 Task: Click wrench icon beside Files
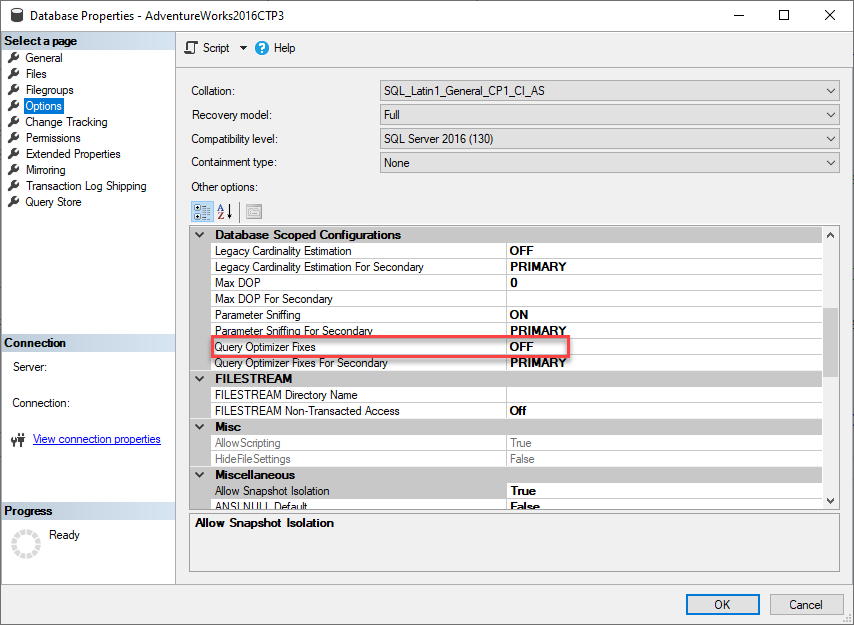(14, 73)
